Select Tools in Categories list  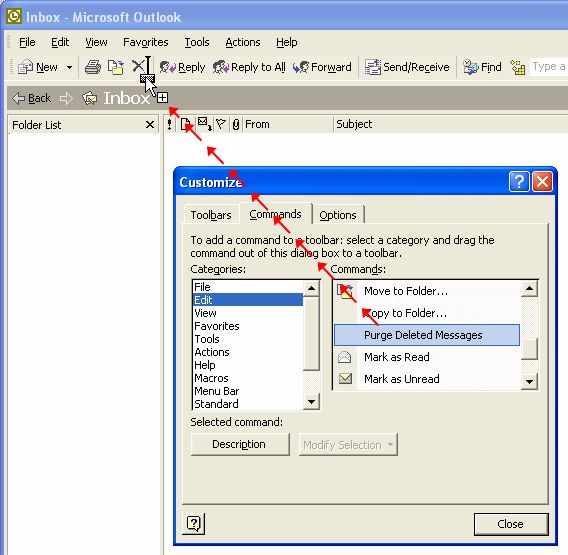(248, 339)
